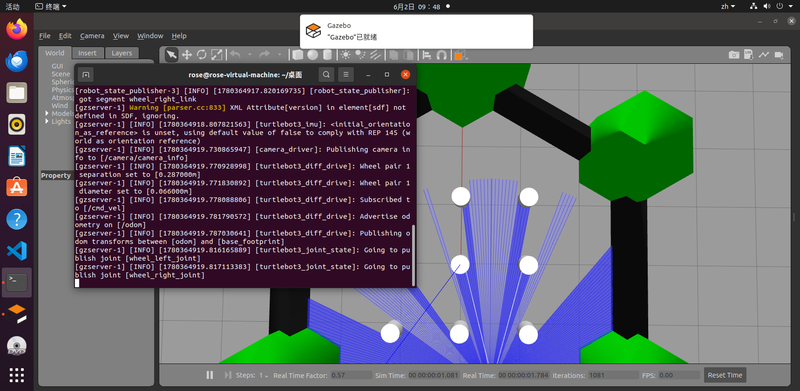Open the redo history dropdown arrow
Screen dimensions: 800x391
pos(279,55)
